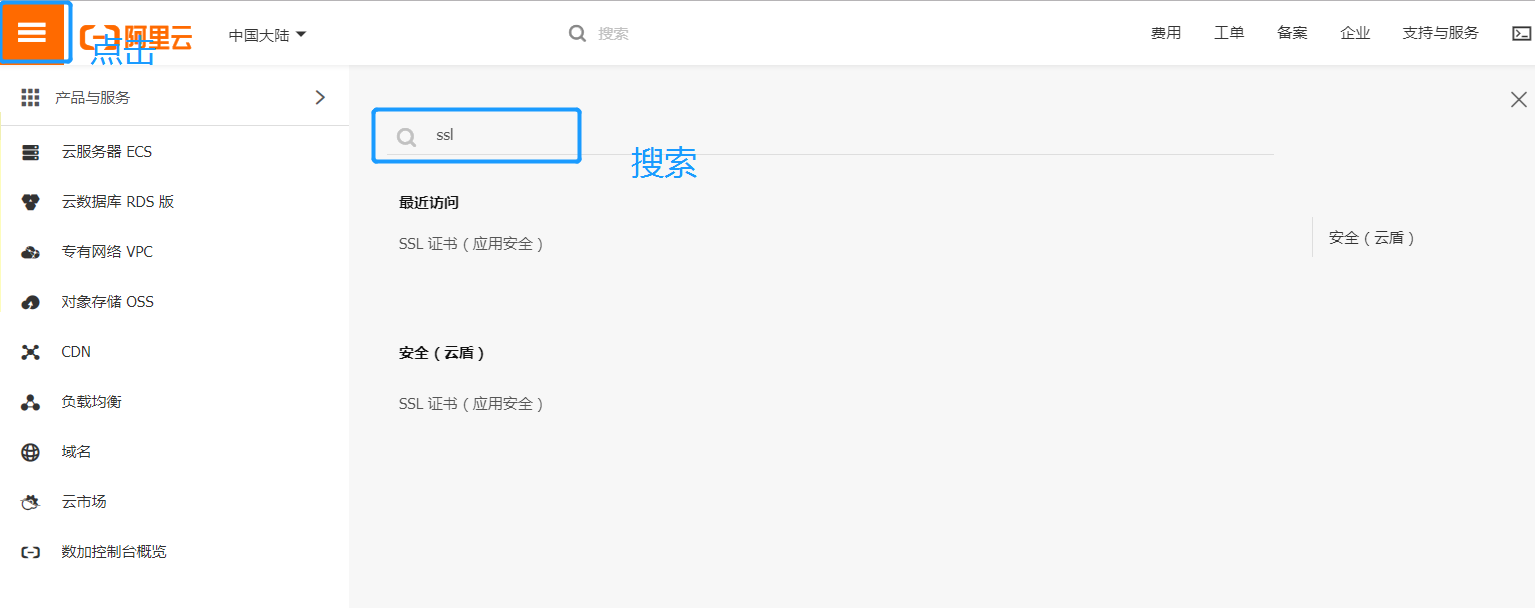Click the 负载均衡 icon
The width and height of the screenshot is (1535, 608).
tap(31, 402)
